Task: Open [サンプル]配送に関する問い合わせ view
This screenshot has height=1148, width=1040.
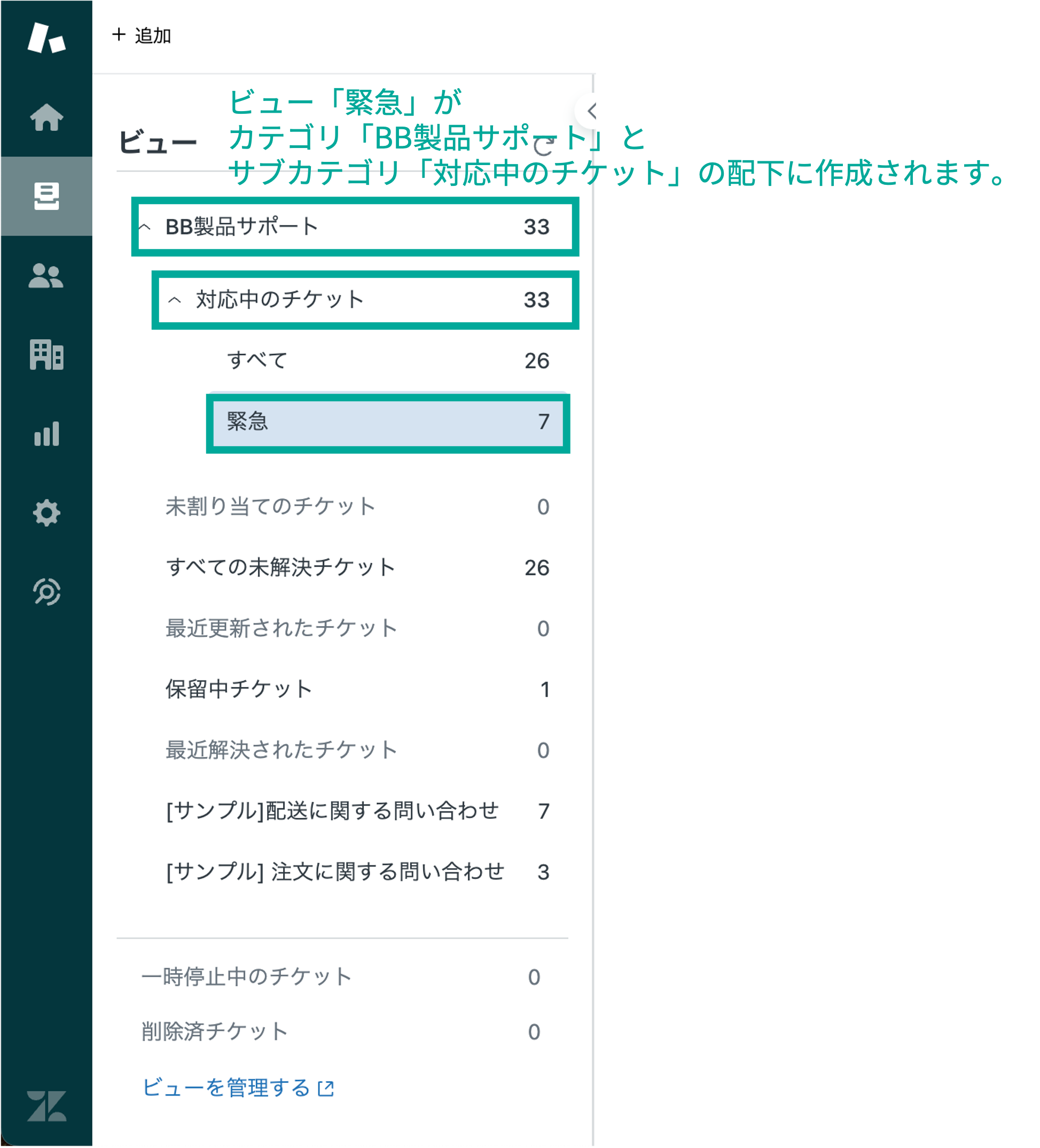Action: tap(357, 811)
